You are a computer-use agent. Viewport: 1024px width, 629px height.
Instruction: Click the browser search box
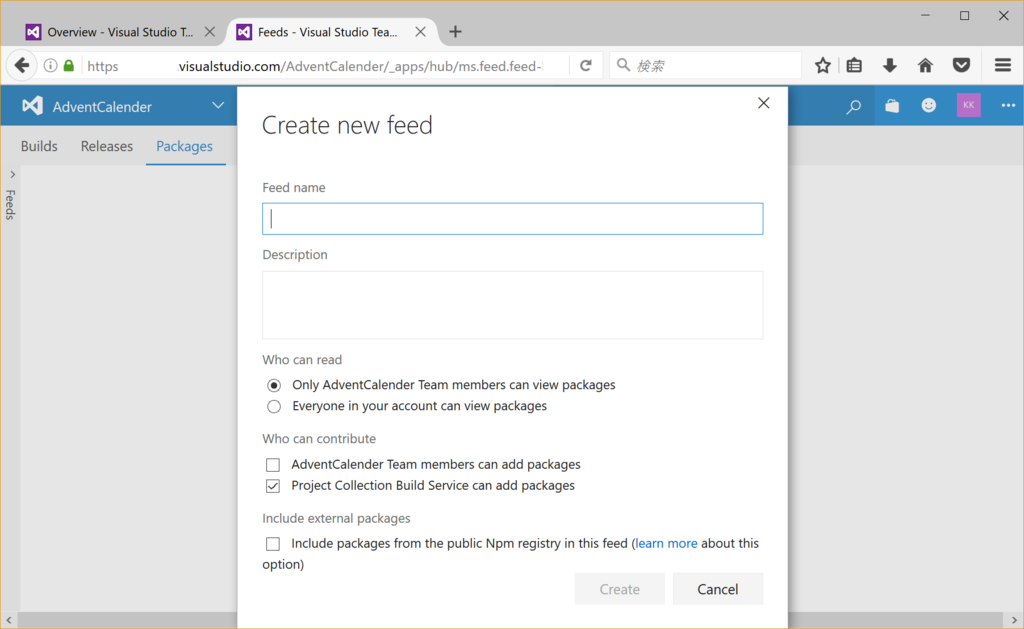coord(705,65)
